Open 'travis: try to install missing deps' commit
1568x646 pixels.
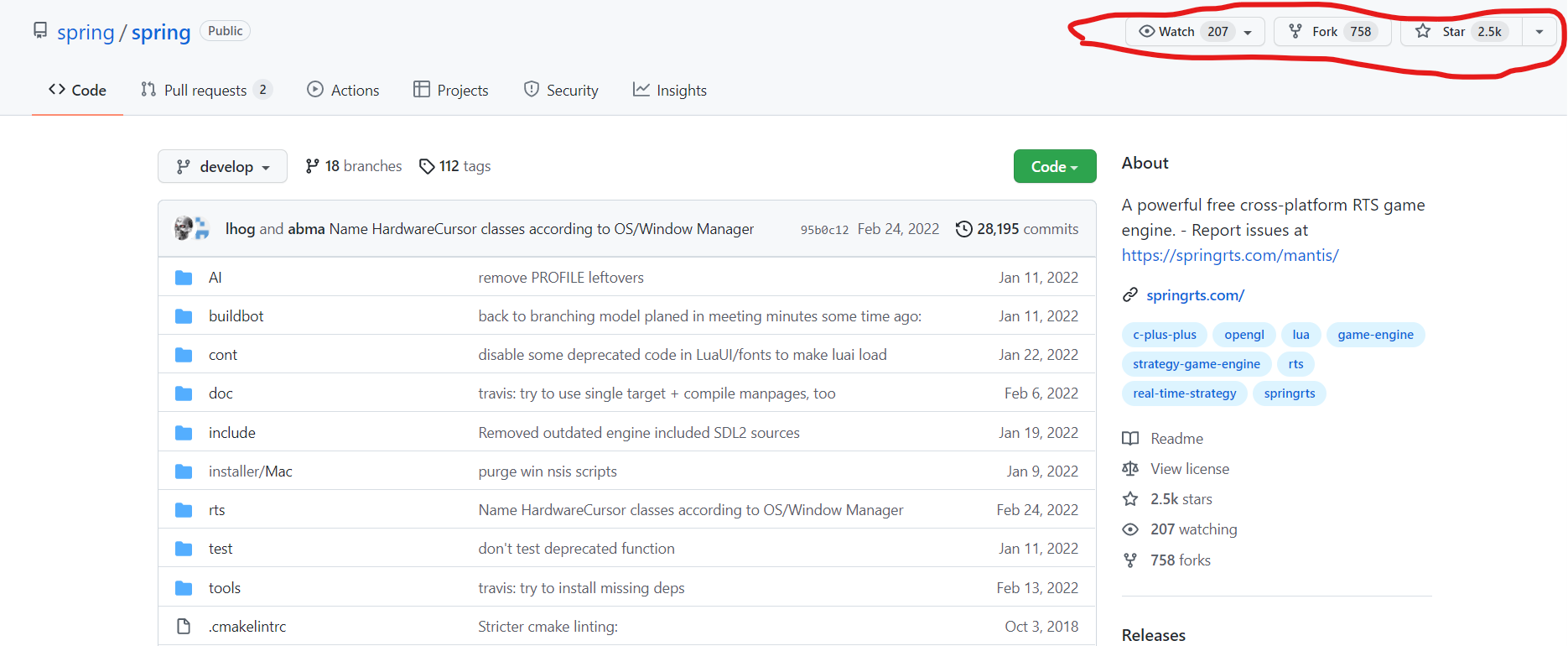click(581, 588)
